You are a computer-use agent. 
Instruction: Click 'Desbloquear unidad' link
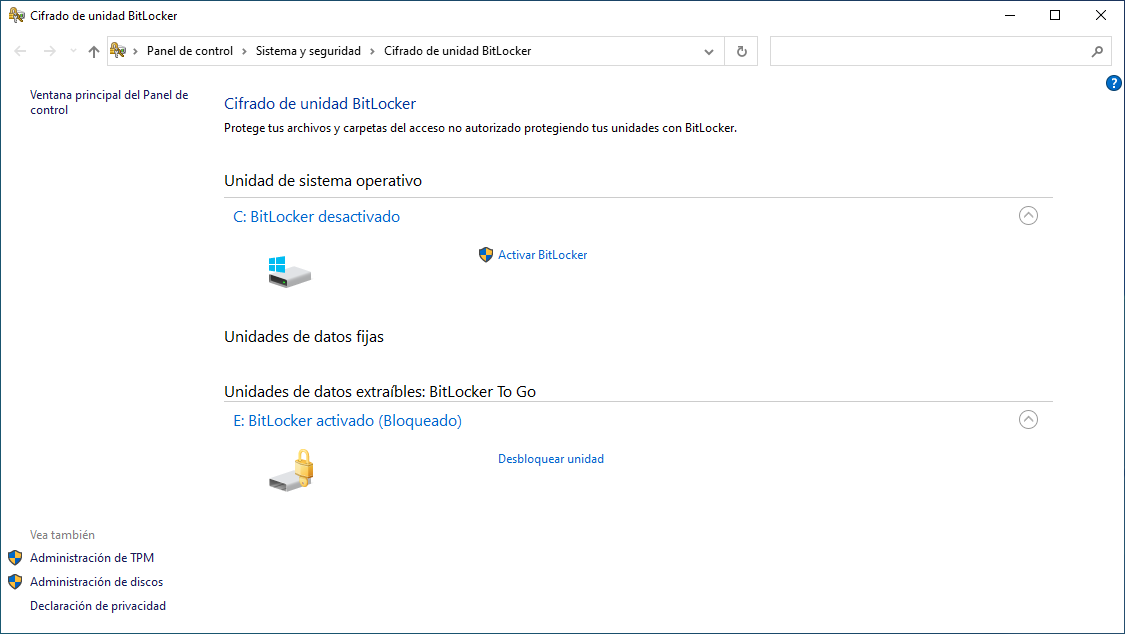coord(551,459)
